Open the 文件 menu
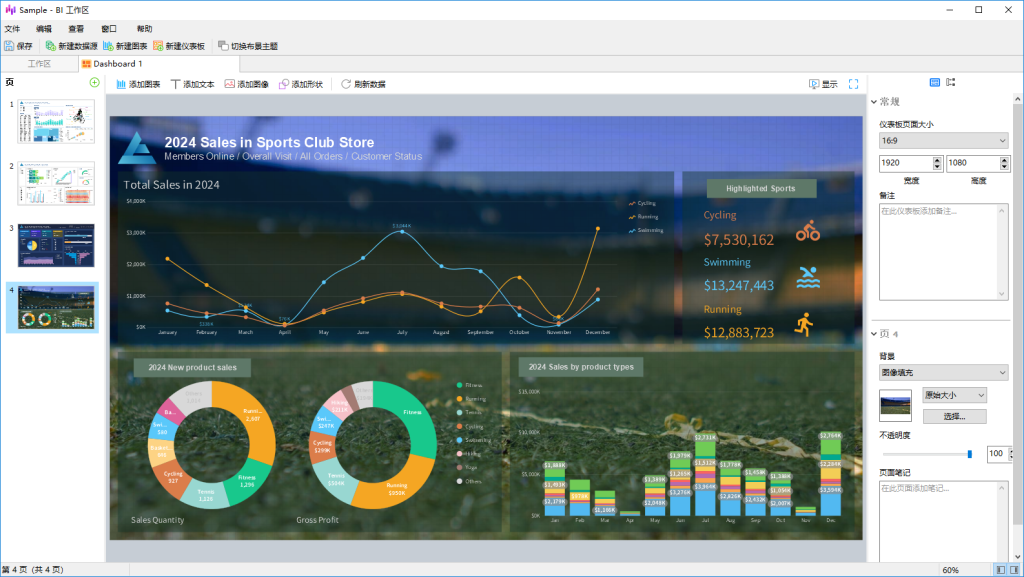The width and height of the screenshot is (1024, 577). 12,29
